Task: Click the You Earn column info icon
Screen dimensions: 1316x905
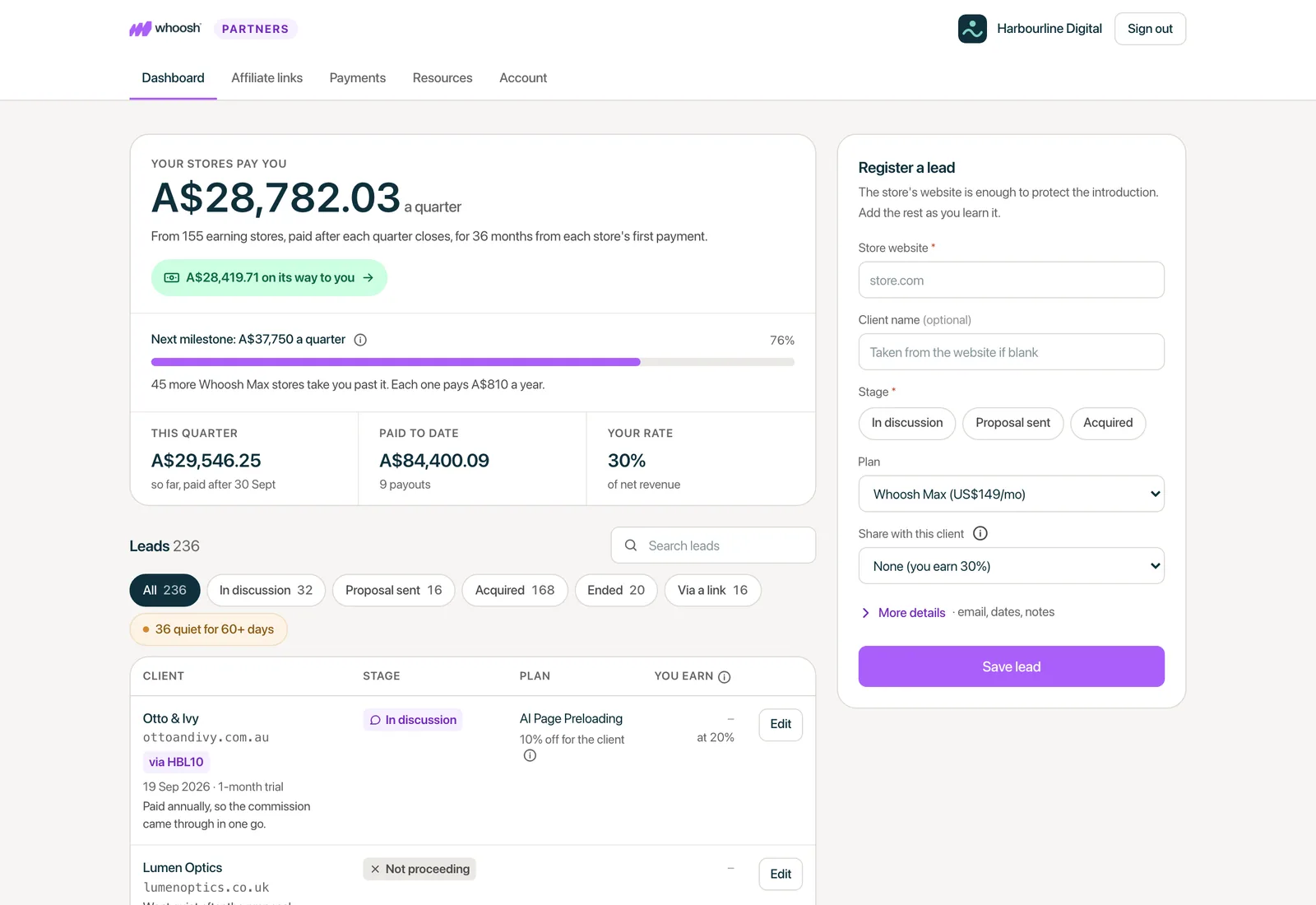Action: (725, 677)
